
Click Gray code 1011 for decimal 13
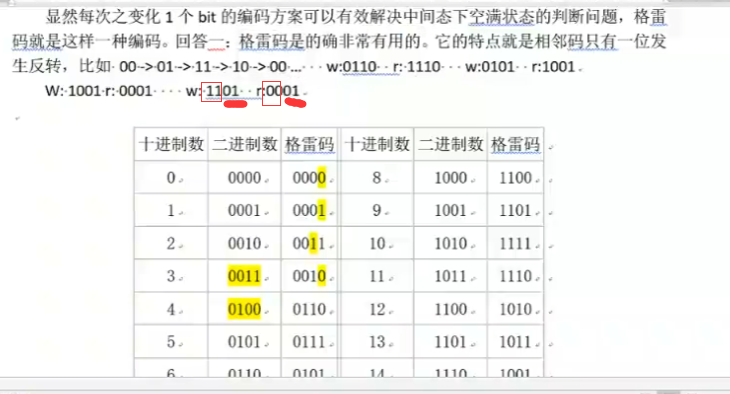point(515,342)
